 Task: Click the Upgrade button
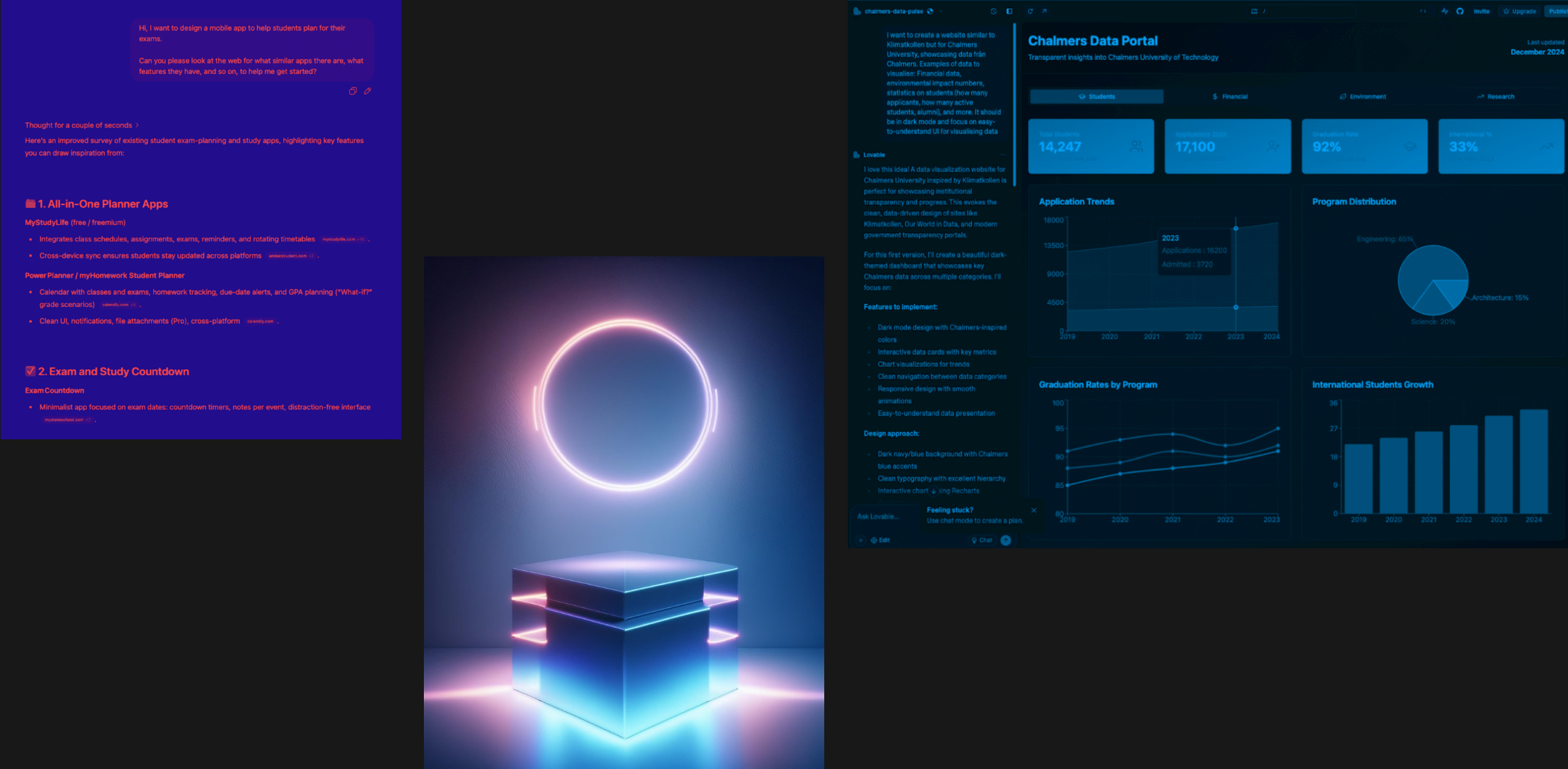(x=1520, y=11)
